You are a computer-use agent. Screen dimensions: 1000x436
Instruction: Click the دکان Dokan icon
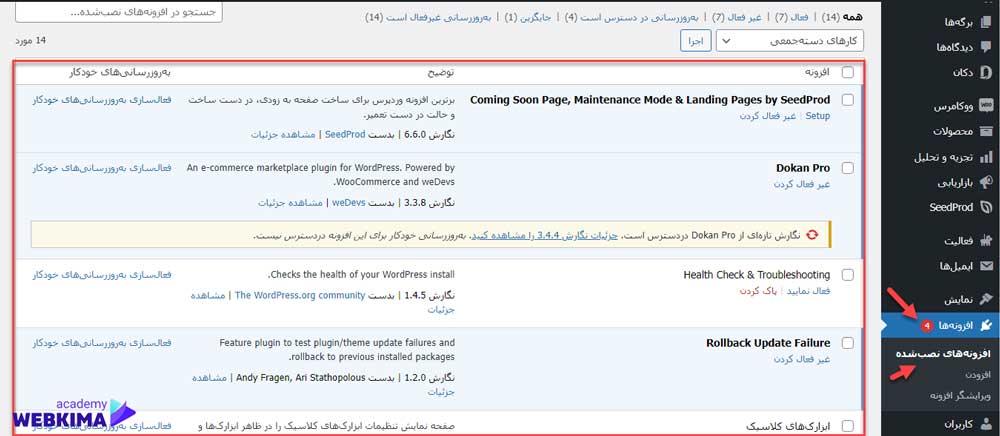[986, 72]
